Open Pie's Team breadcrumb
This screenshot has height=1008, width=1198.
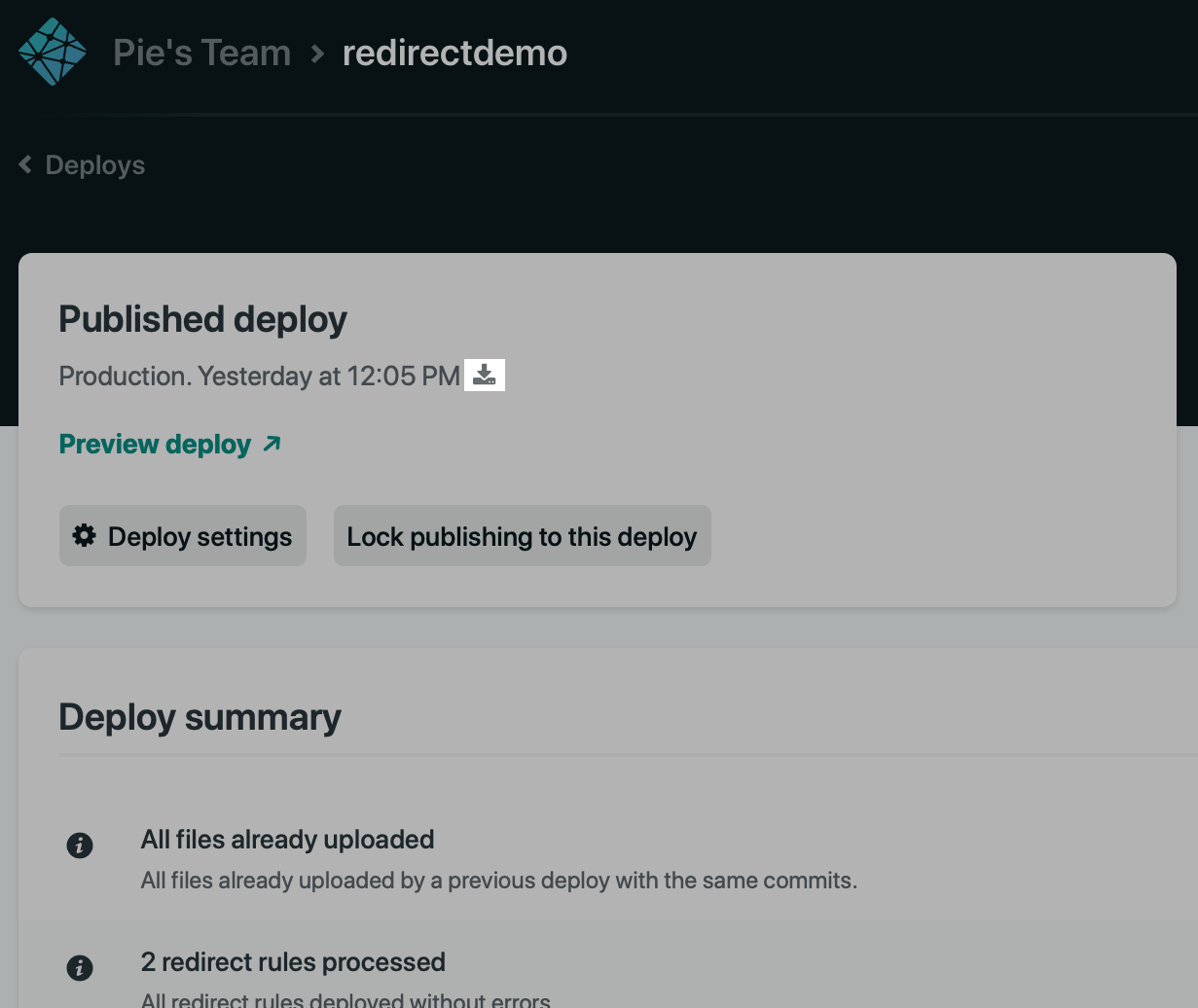click(x=201, y=53)
